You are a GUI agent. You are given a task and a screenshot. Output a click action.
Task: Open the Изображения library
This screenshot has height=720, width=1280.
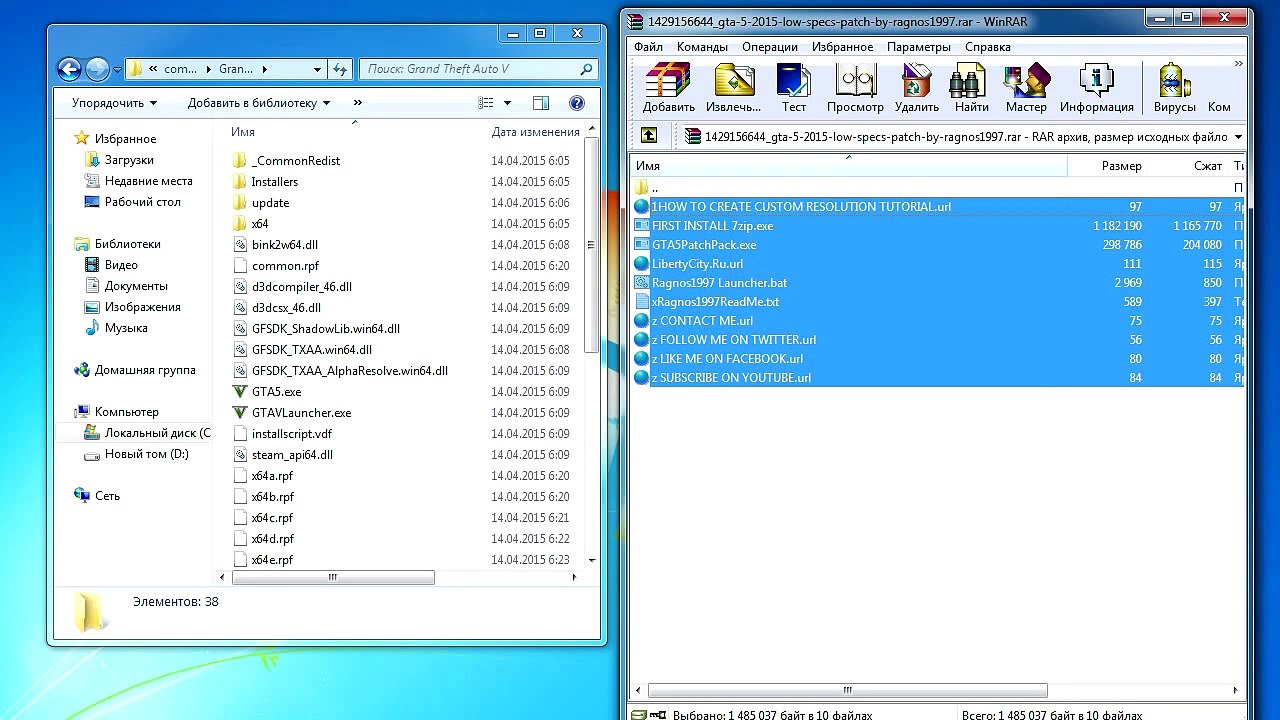(x=142, y=307)
